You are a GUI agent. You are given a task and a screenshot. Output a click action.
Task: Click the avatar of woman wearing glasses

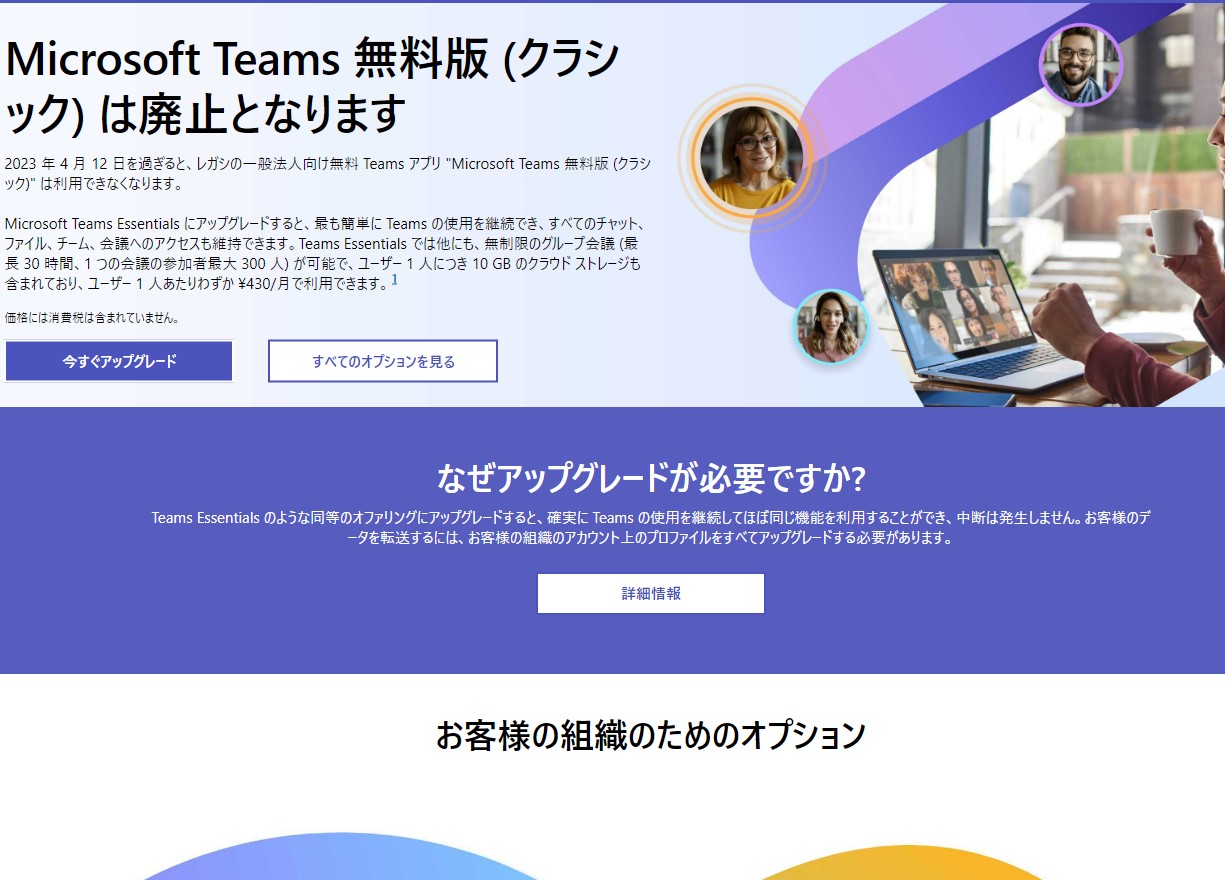pyautogui.click(x=751, y=159)
